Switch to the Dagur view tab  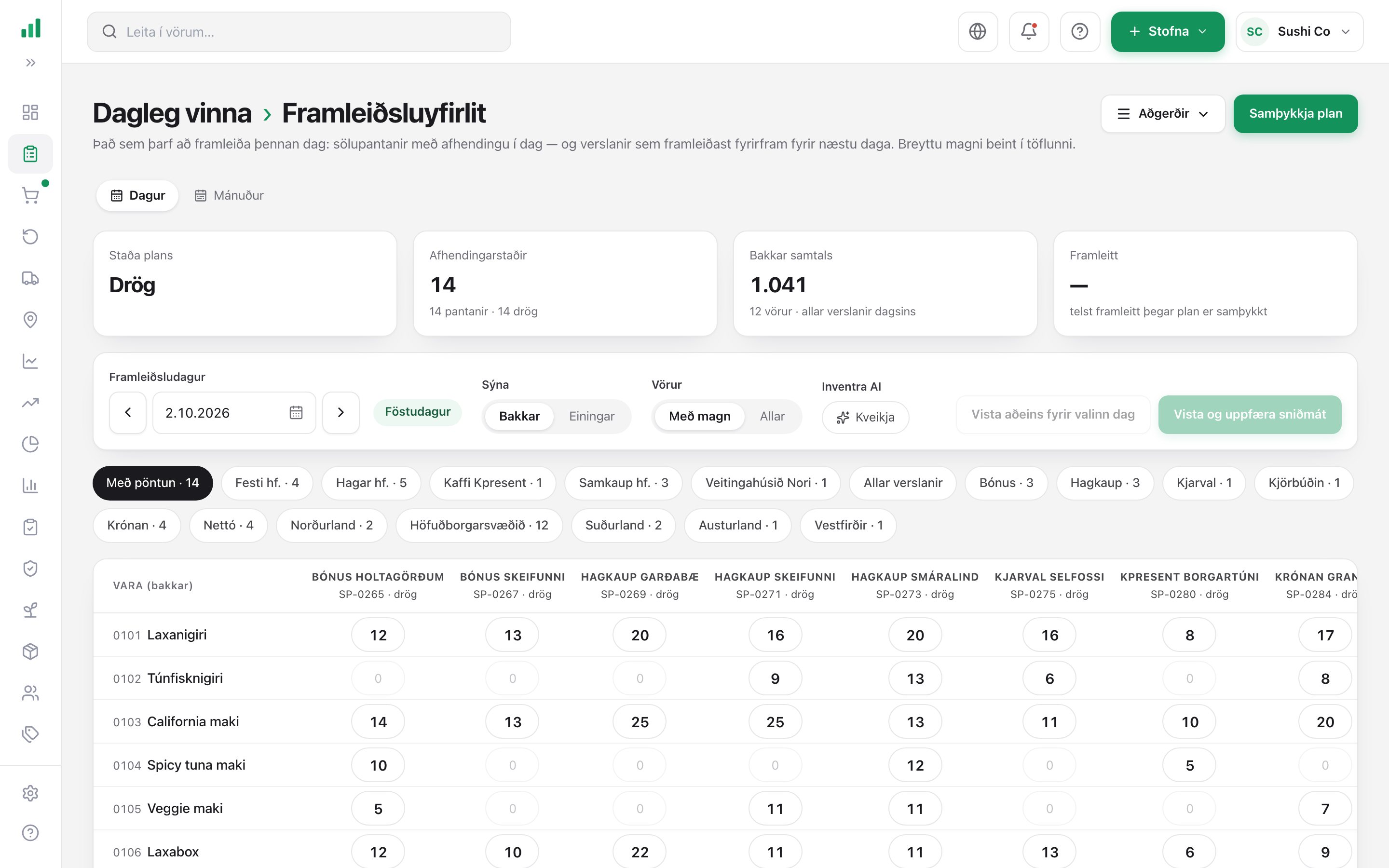(x=138, y=195)
